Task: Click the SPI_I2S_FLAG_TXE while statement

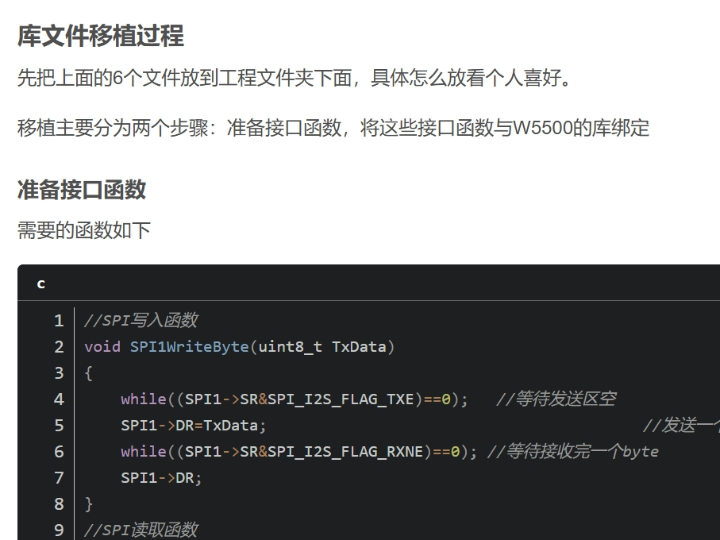Action: pyautogui.click(x=294, y=399)
